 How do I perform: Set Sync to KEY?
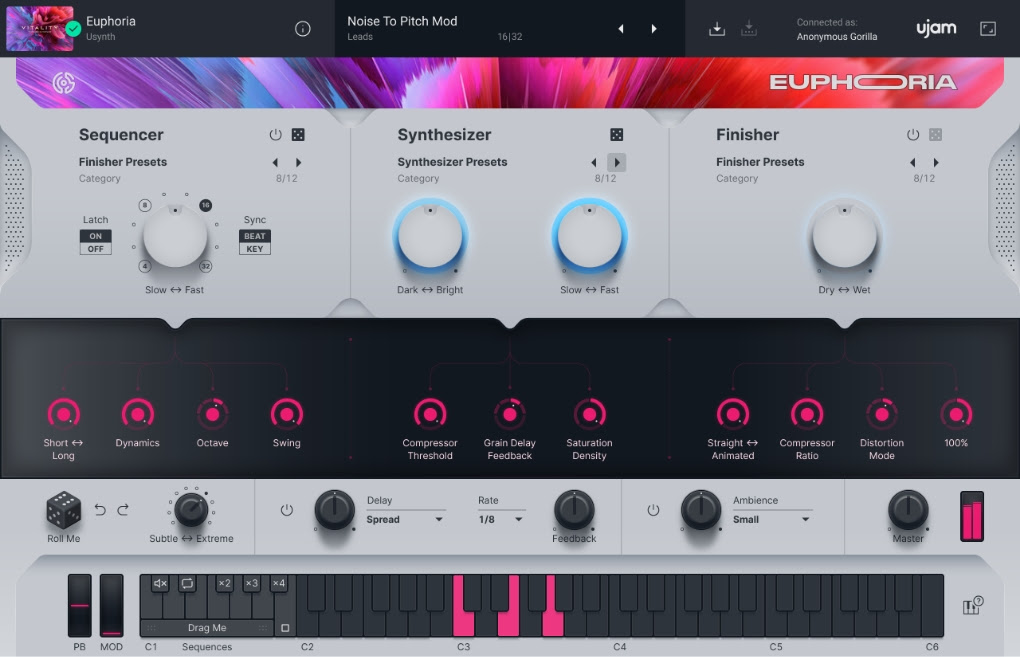tap(254, 248)
